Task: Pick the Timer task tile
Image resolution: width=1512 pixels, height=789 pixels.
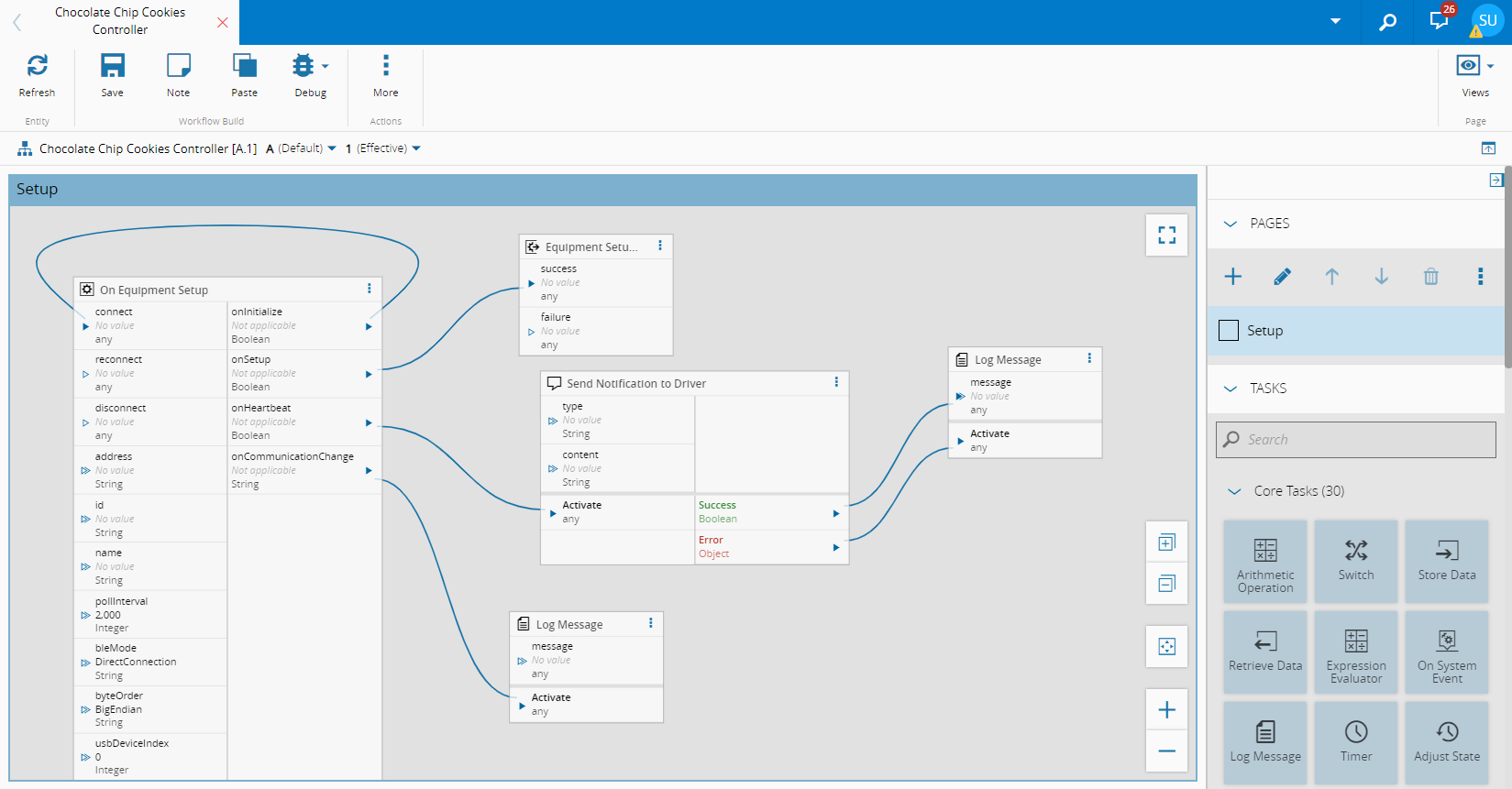Action: pyautogui.click(x=1356, y=743)
